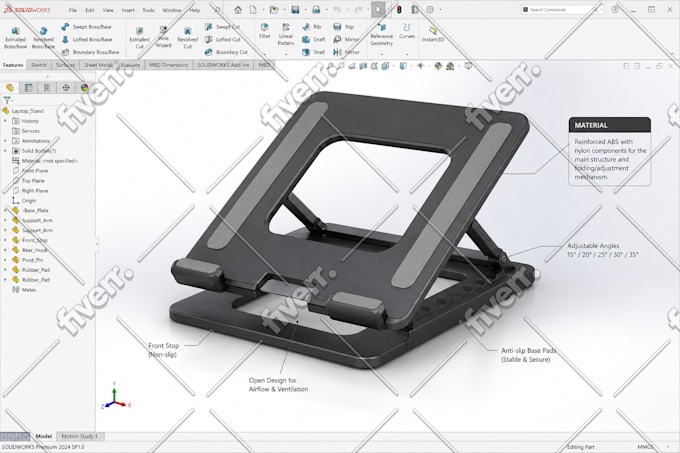680x453 pixels.
Task: Open the Hole Wizard
Action: (163, 36)
